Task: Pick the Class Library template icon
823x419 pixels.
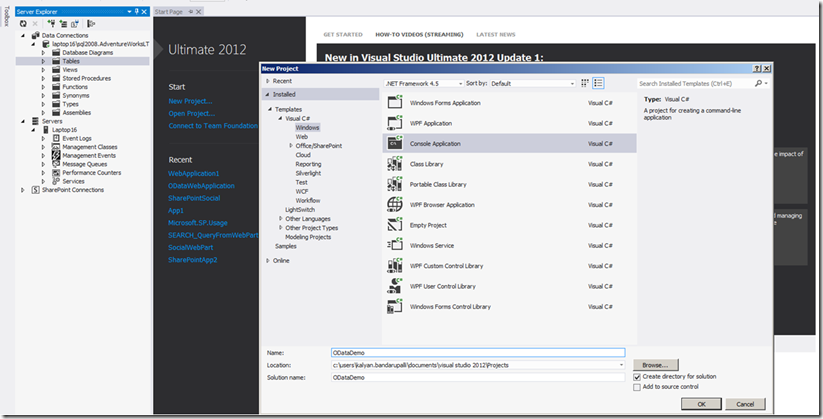Action: 395,163
